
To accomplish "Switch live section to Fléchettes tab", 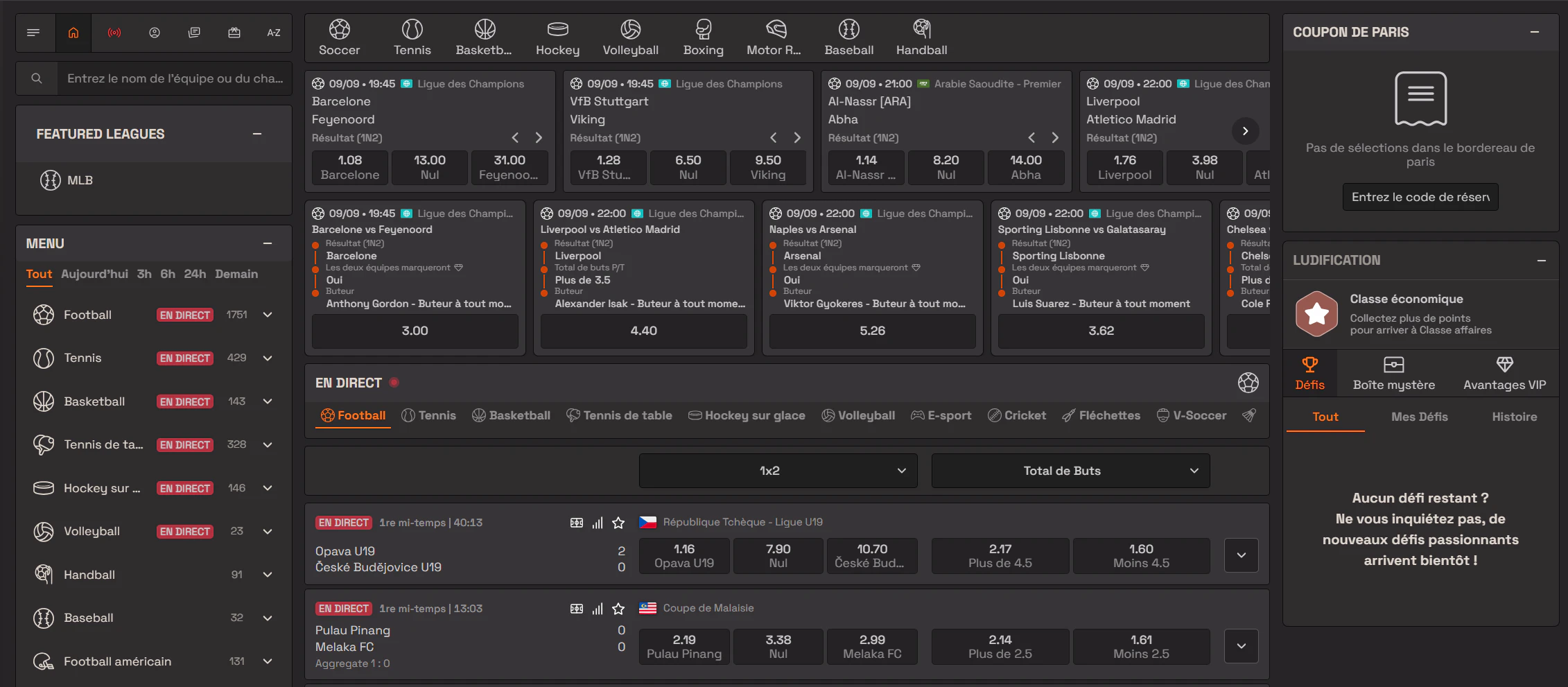I will (1101, 415).
